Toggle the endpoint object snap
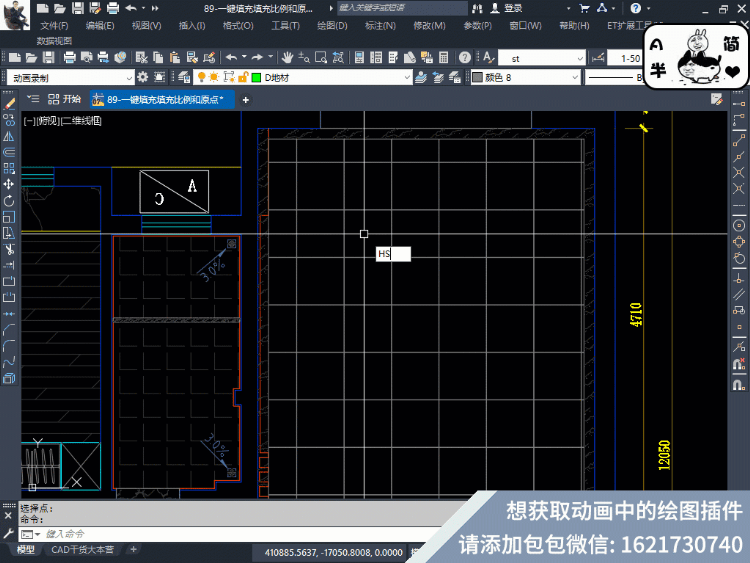The image size is (750, 563). click(739, 141)
